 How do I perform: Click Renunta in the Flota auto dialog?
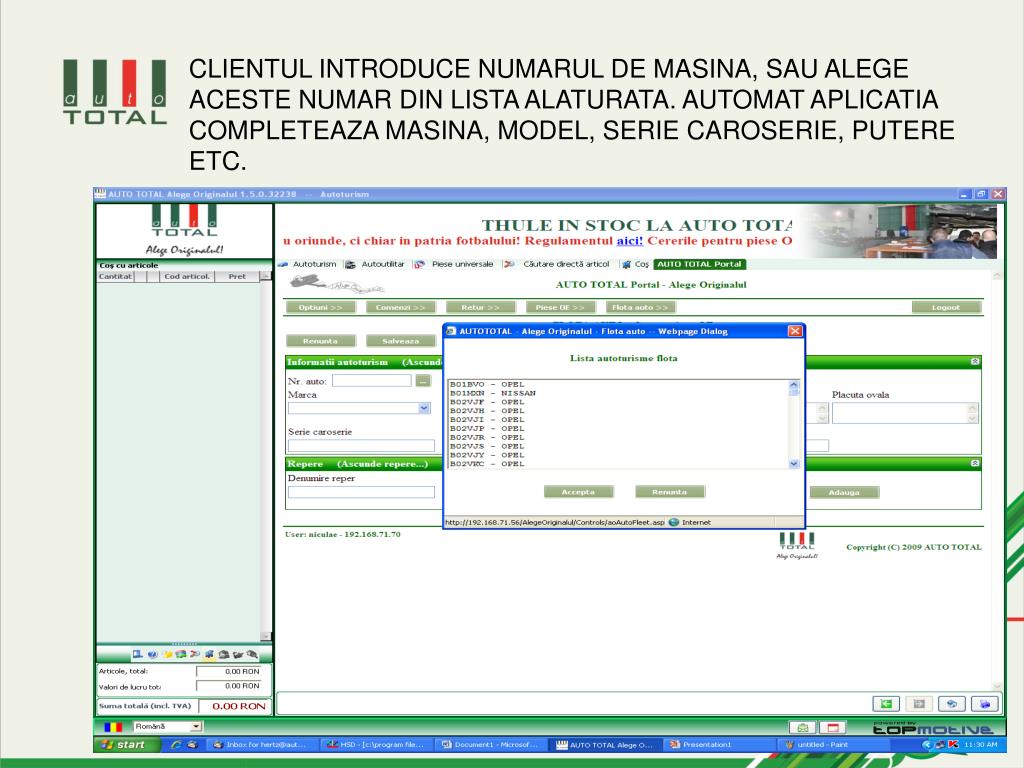coord(670,492)
